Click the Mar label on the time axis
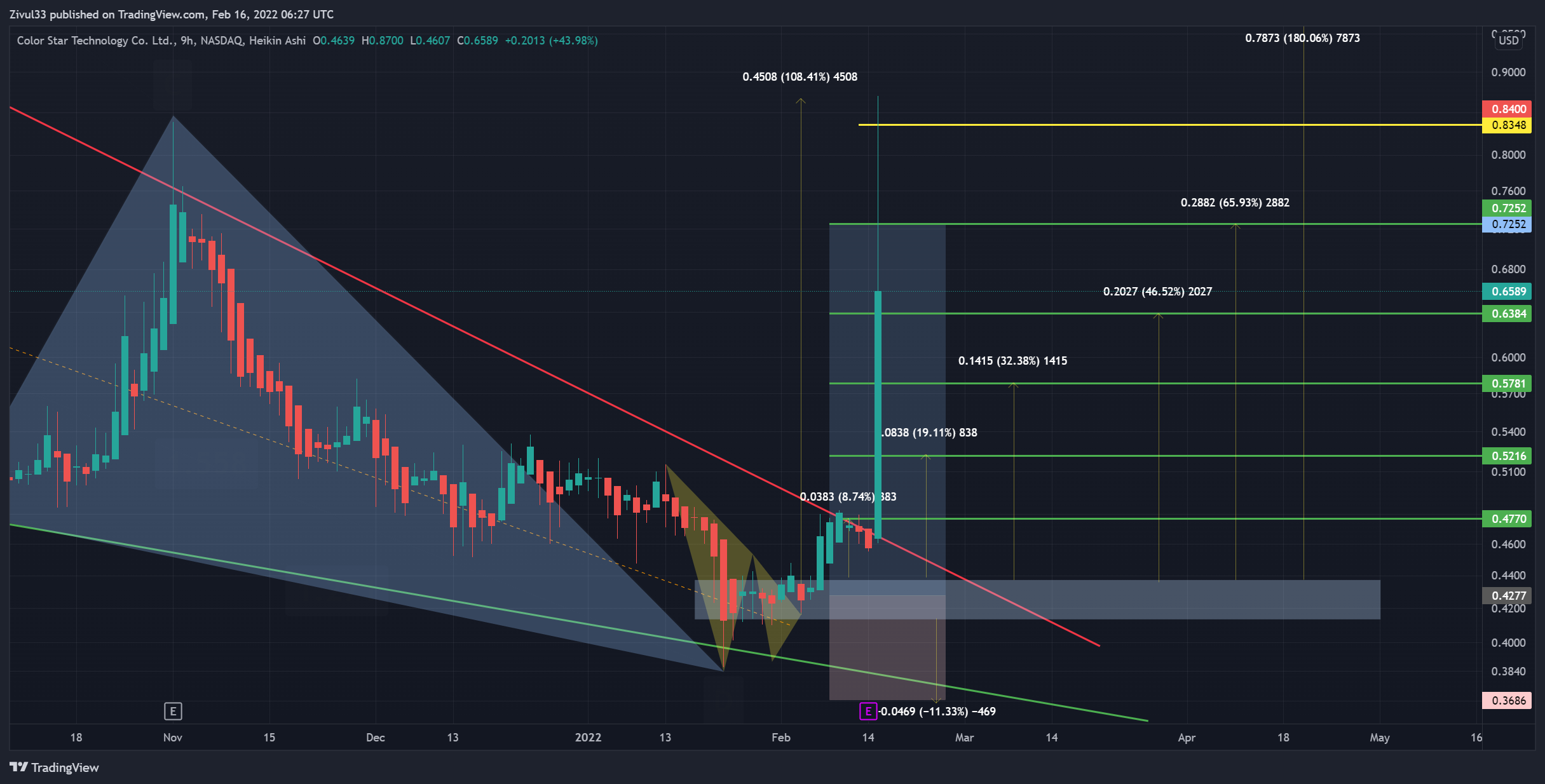1545x784 pixels. click(964, 738)
